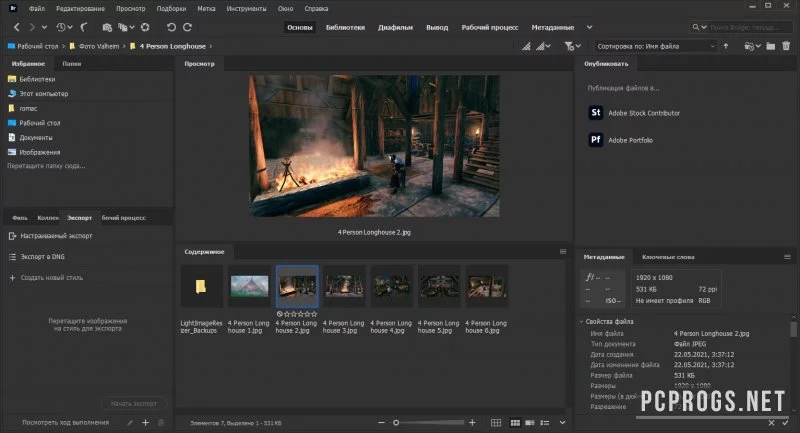Click the minus smaller thumbnails icon
Image resolution: width=800 pixels, height=433 pixels.
click(x=381, y=422)
